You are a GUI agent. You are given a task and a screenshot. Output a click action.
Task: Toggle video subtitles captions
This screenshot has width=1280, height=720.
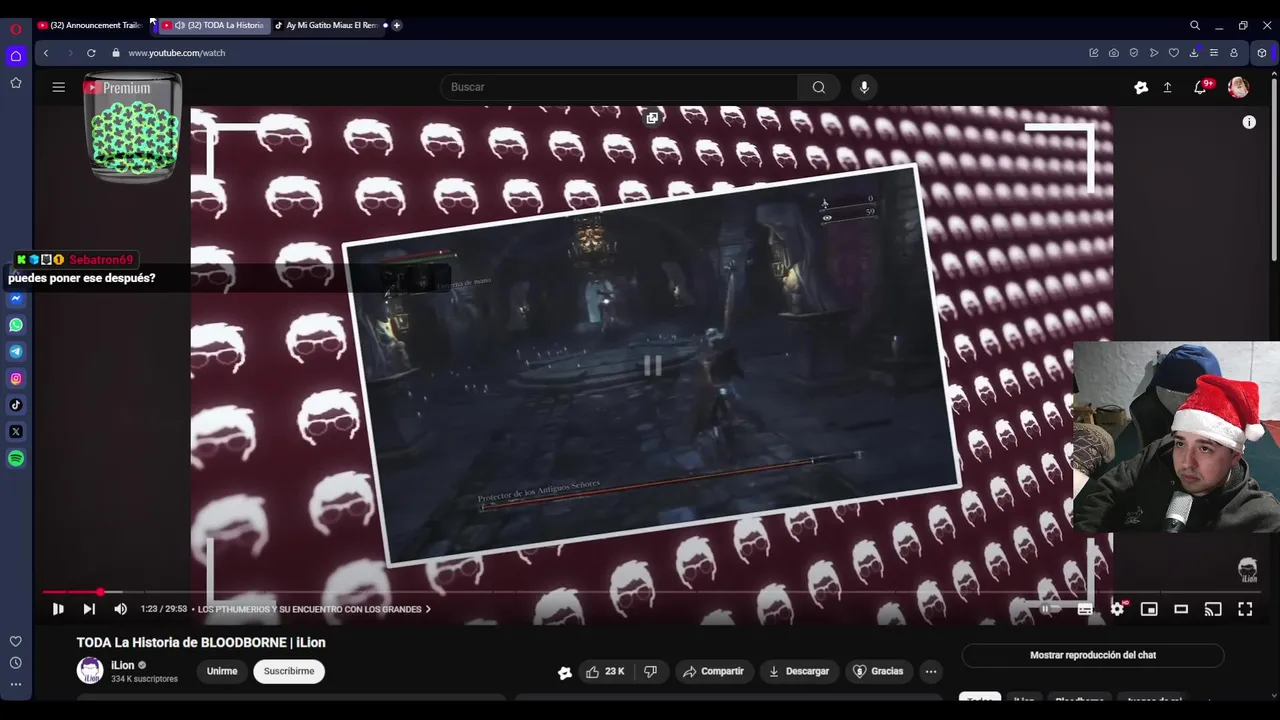[1085, 609]
